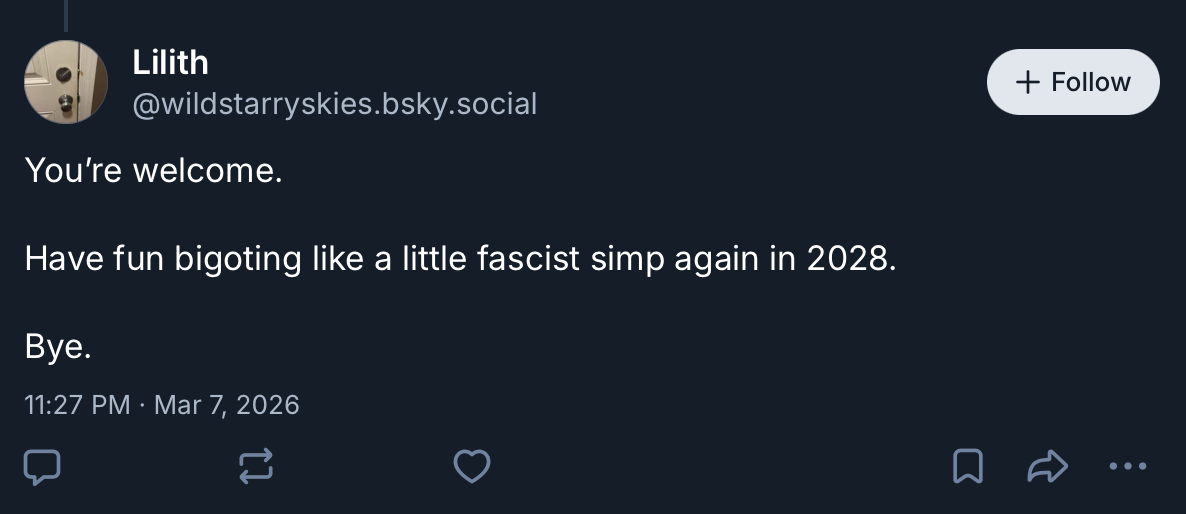This screenshot has height=514, width=1186.
Task: Share the post via the arrow icon
Action: pyautogui.click(x=1050, y=466)
